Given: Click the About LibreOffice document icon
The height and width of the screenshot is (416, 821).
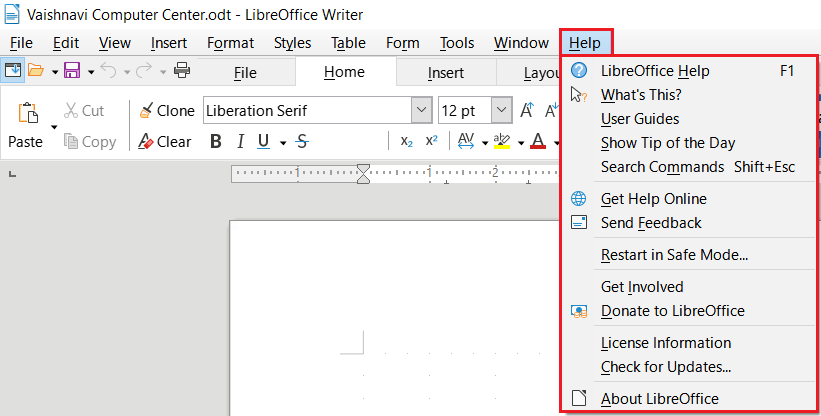Looking at the screenshot, I should tap(579, 398).
